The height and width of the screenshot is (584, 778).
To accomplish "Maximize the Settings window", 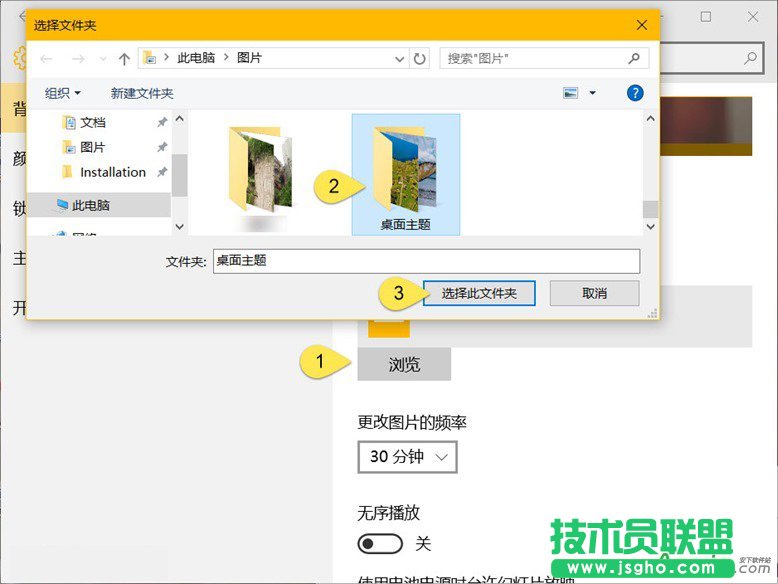I will click(x=706, y=17).
